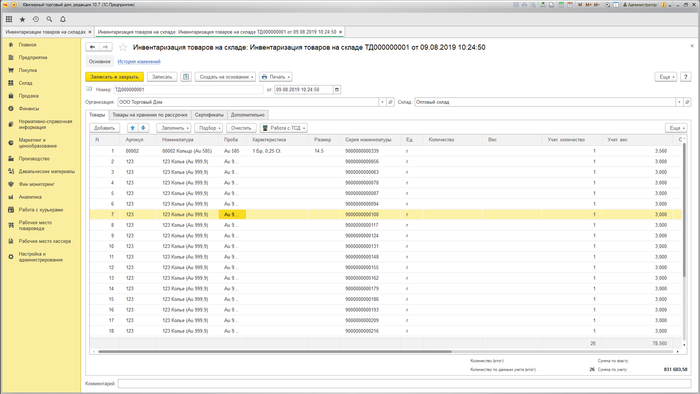Open Склад section in sidebar
This screenshot has width=700, height=394.
click(x=25, y=83)
